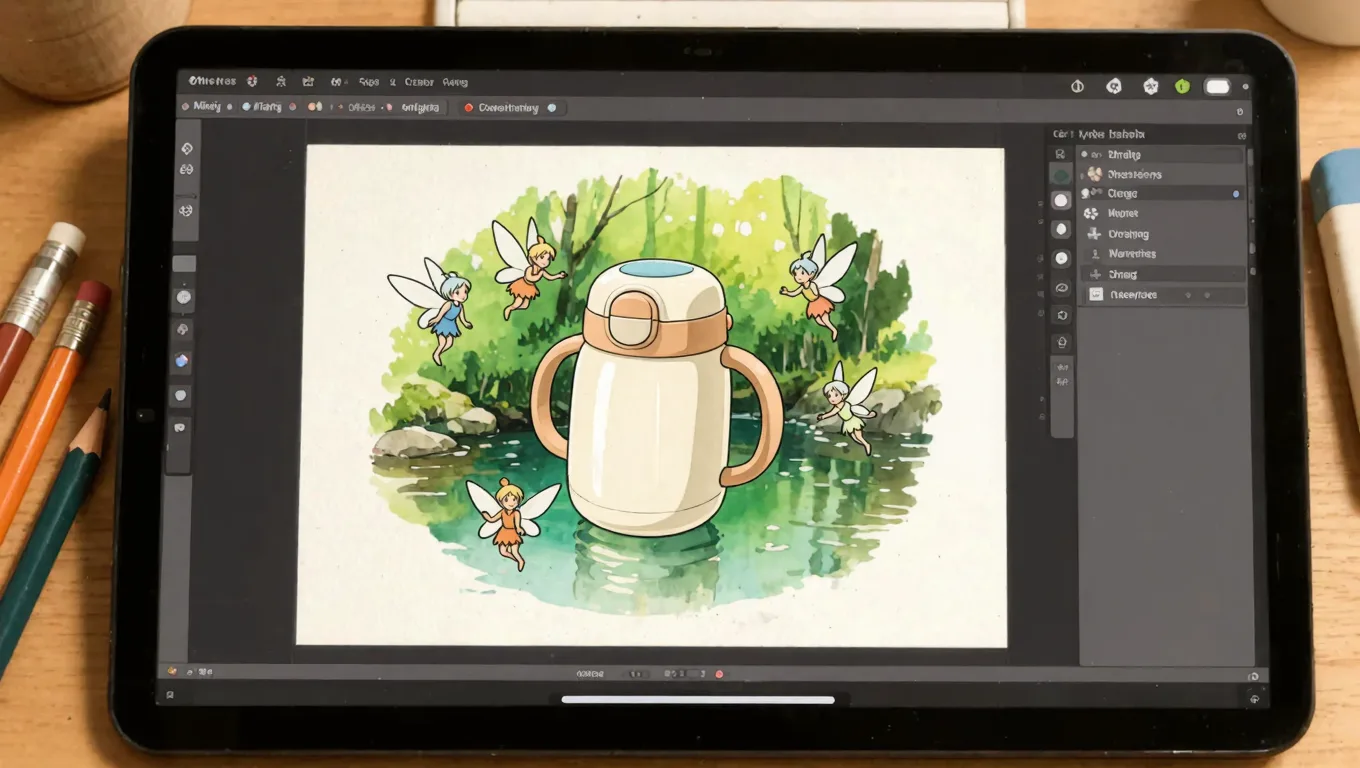
Task: Toggle the blue dot on the highlighted layer row
Action: pyautogui.click(x=1236, y=194)
